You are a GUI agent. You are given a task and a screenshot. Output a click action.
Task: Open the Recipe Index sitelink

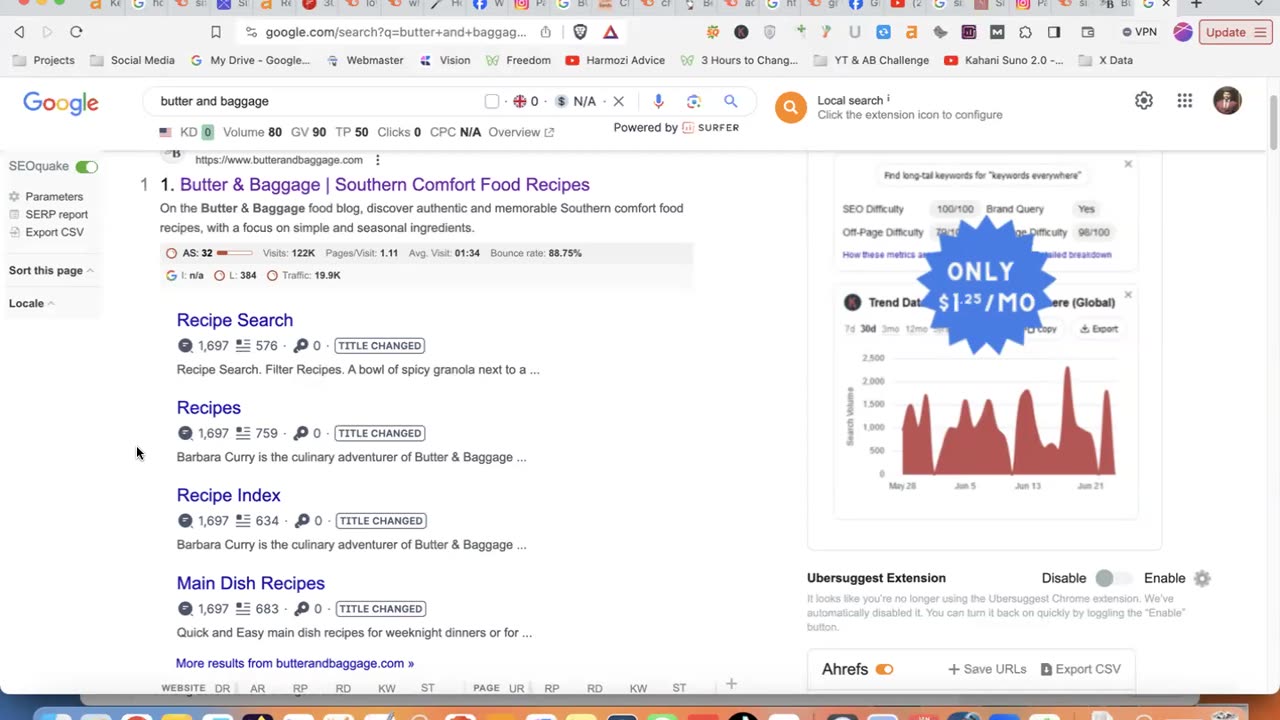229,495
